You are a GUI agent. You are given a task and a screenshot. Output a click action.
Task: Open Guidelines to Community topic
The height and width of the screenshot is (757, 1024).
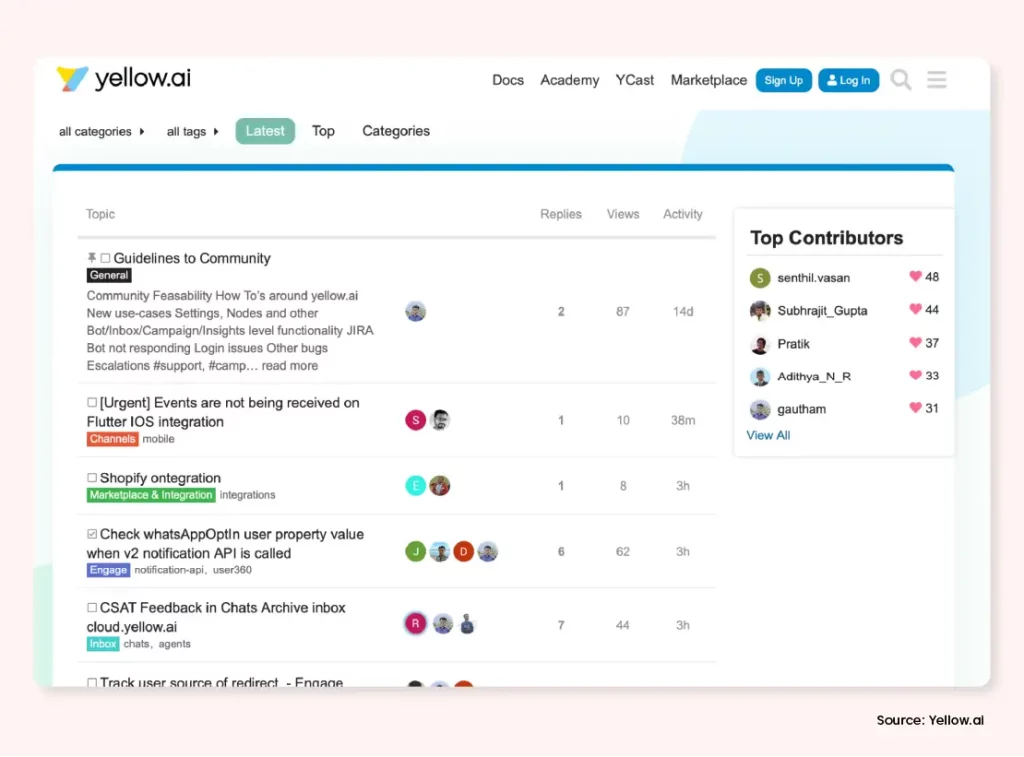[192, 258]
